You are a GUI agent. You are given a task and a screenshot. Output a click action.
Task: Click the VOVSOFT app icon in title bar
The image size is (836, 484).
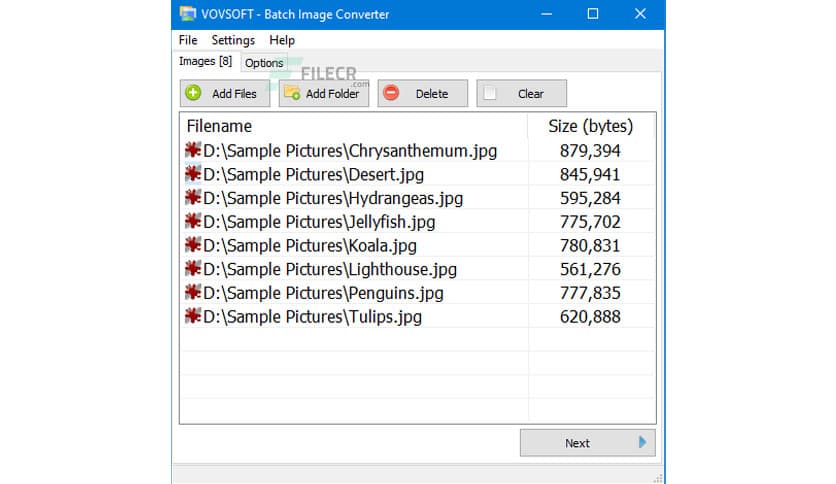[187, 14]
